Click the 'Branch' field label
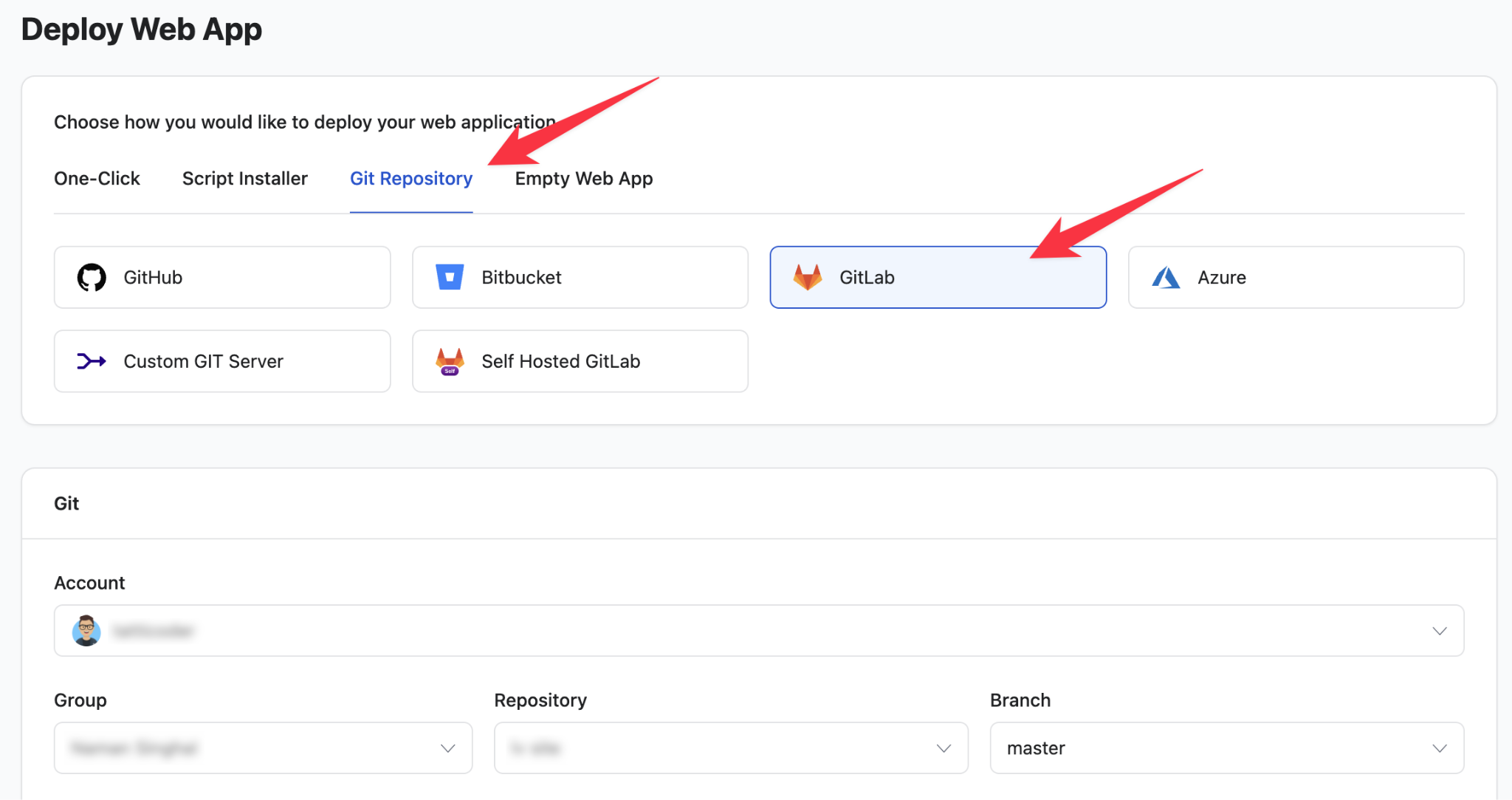The width and height of the screenshot is (1512, 800). 1020,700
